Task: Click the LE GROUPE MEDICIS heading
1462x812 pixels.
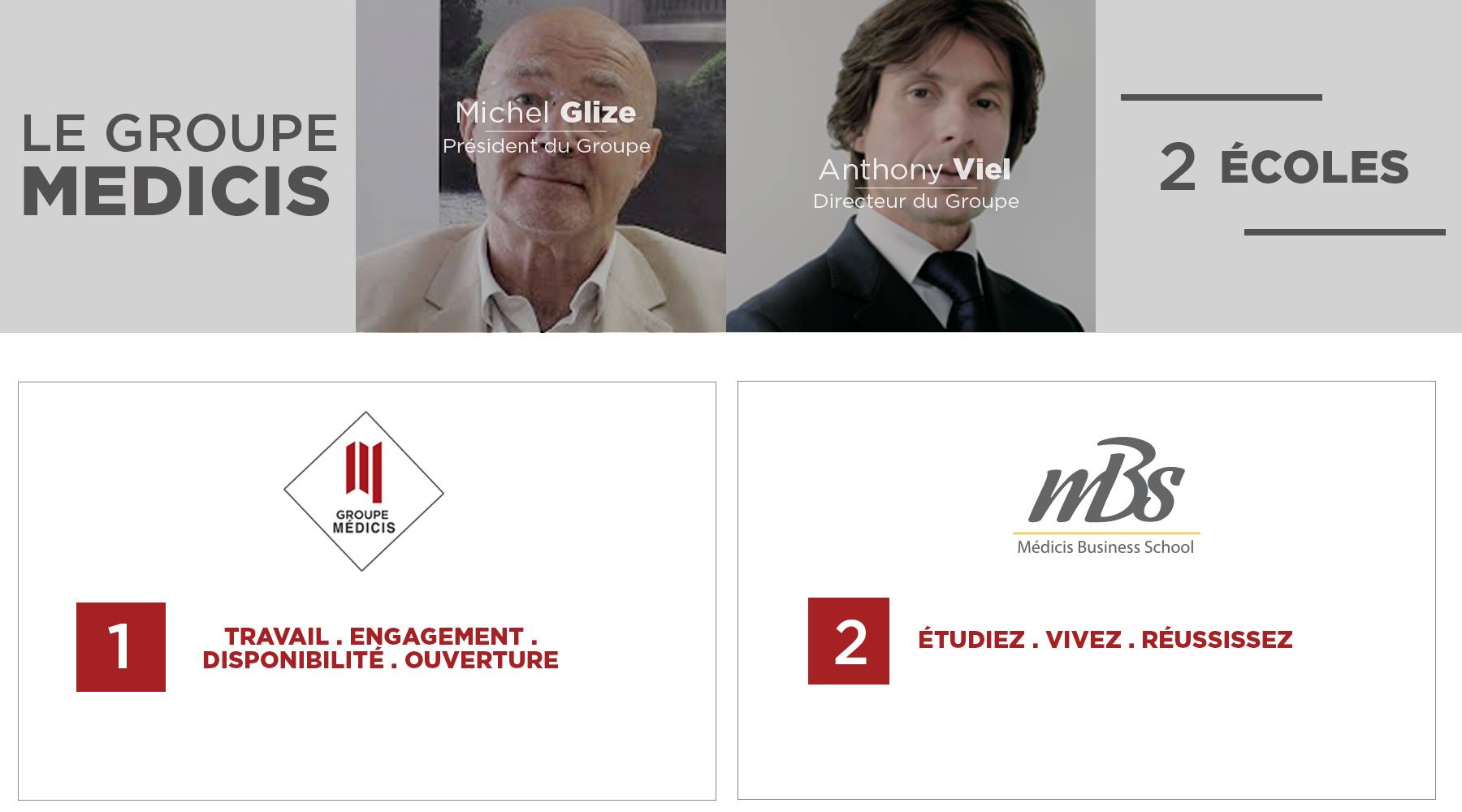Action: point(179,165)
